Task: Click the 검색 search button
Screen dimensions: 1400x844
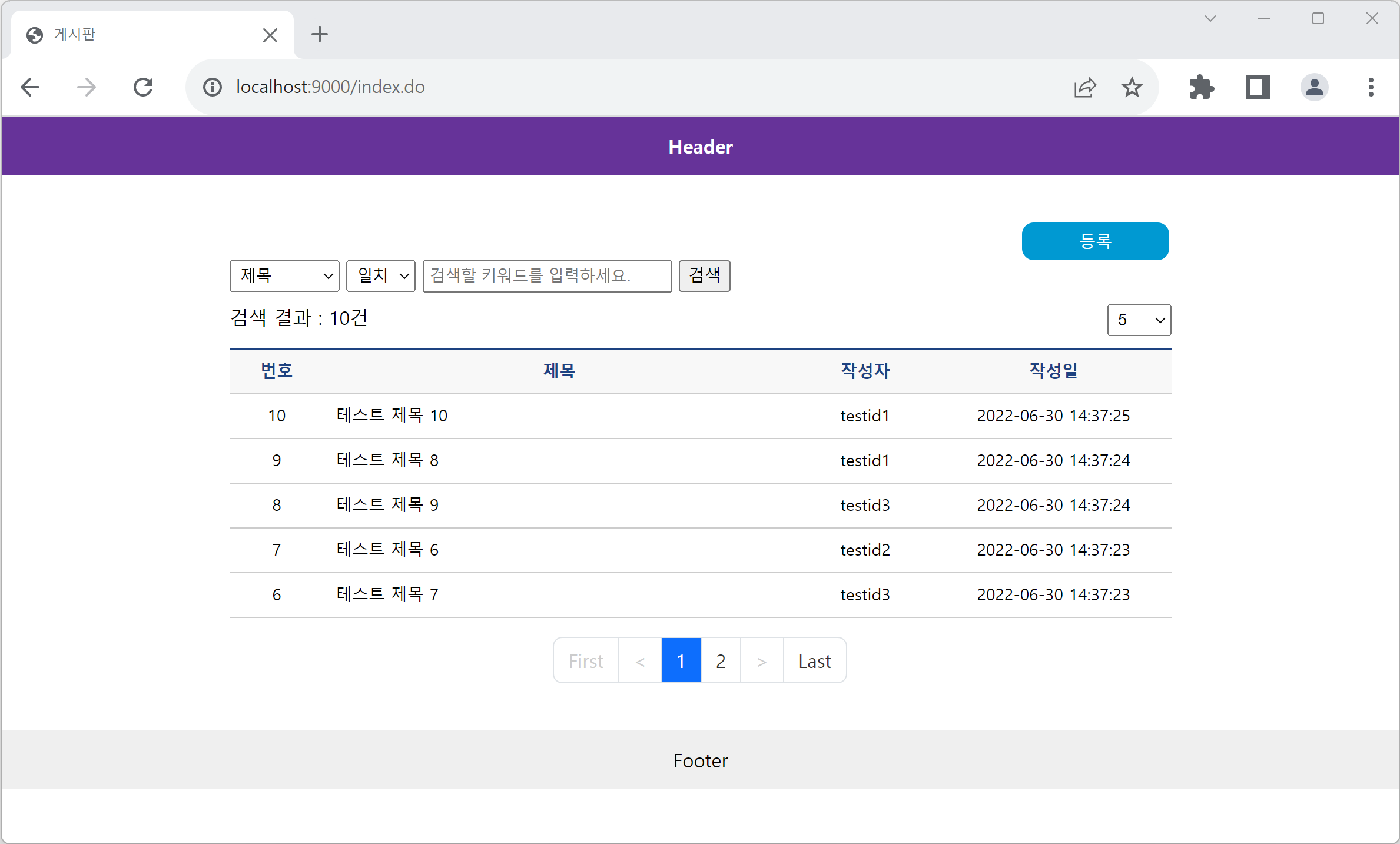Action: (x=704, y=276)
